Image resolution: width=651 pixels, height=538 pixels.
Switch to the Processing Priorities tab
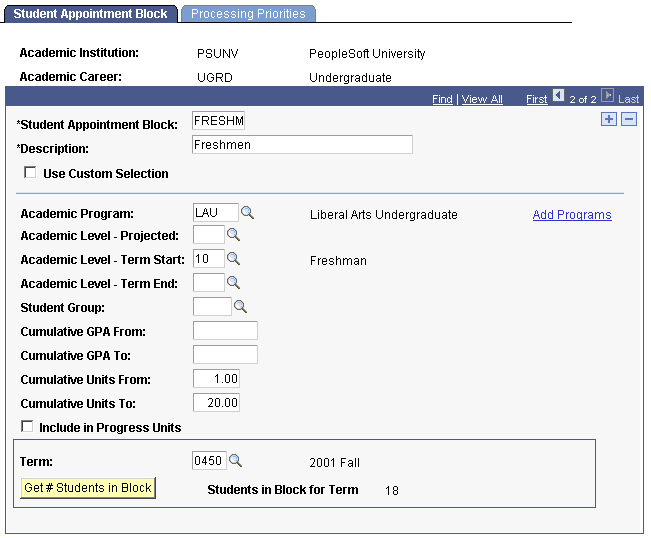click(x=248, y=14)
